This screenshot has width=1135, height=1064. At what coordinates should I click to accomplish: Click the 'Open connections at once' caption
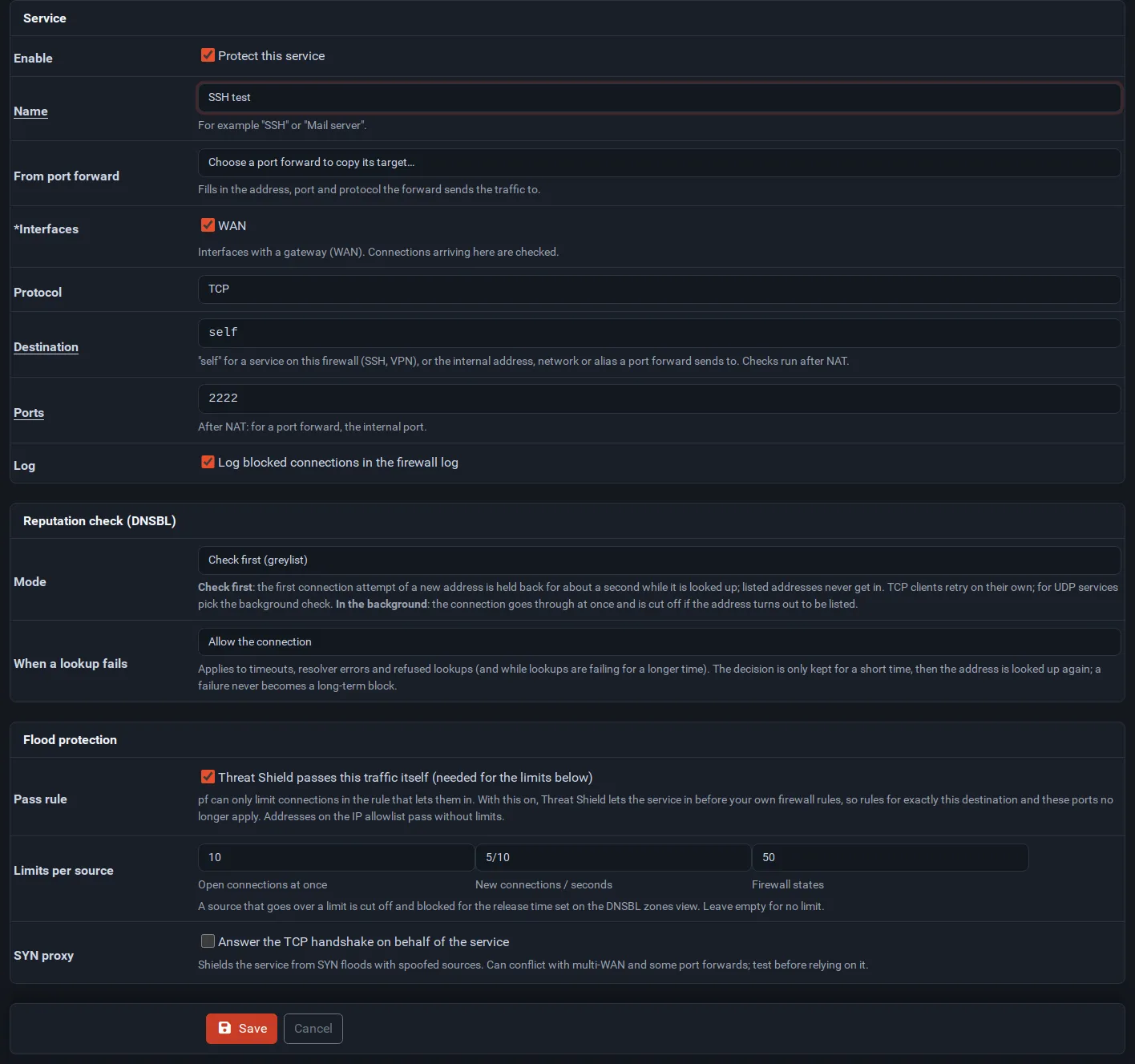[x=262, y=885]
